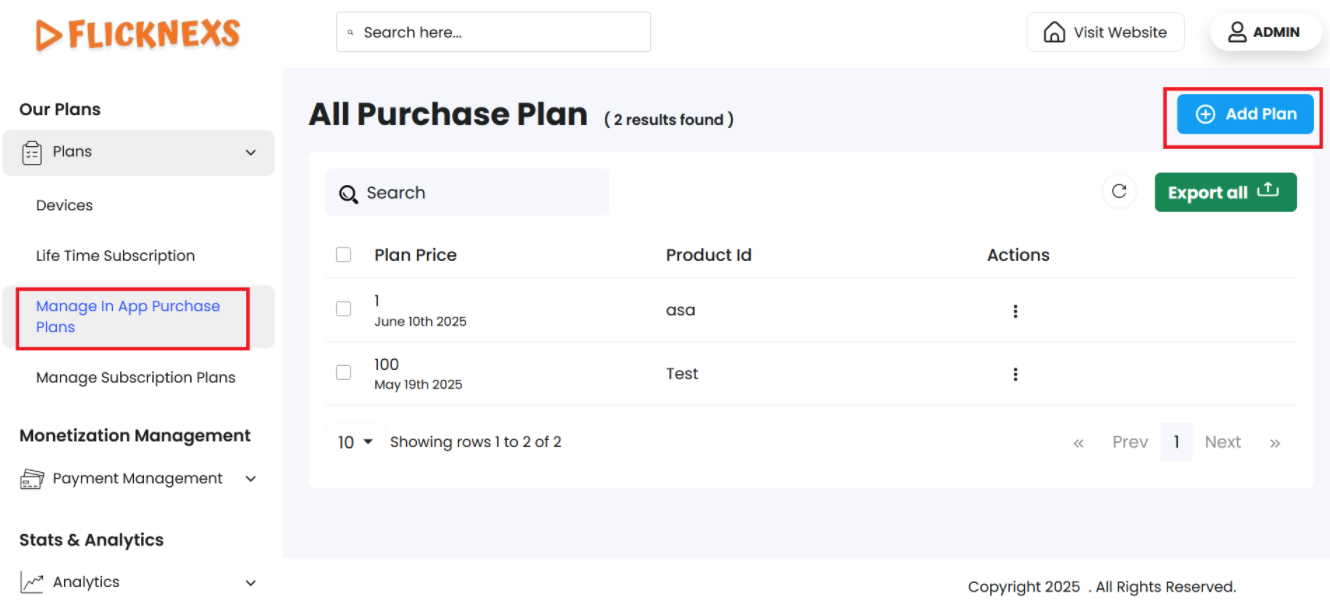Click the Analytics chart icon
Viewport: 1330px width, 607px height.
(32, 582)
